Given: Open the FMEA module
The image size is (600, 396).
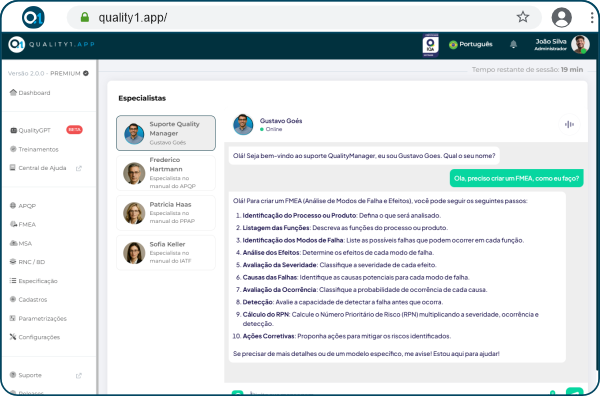Looking at the screenshot, I should (x=23, y=224).
